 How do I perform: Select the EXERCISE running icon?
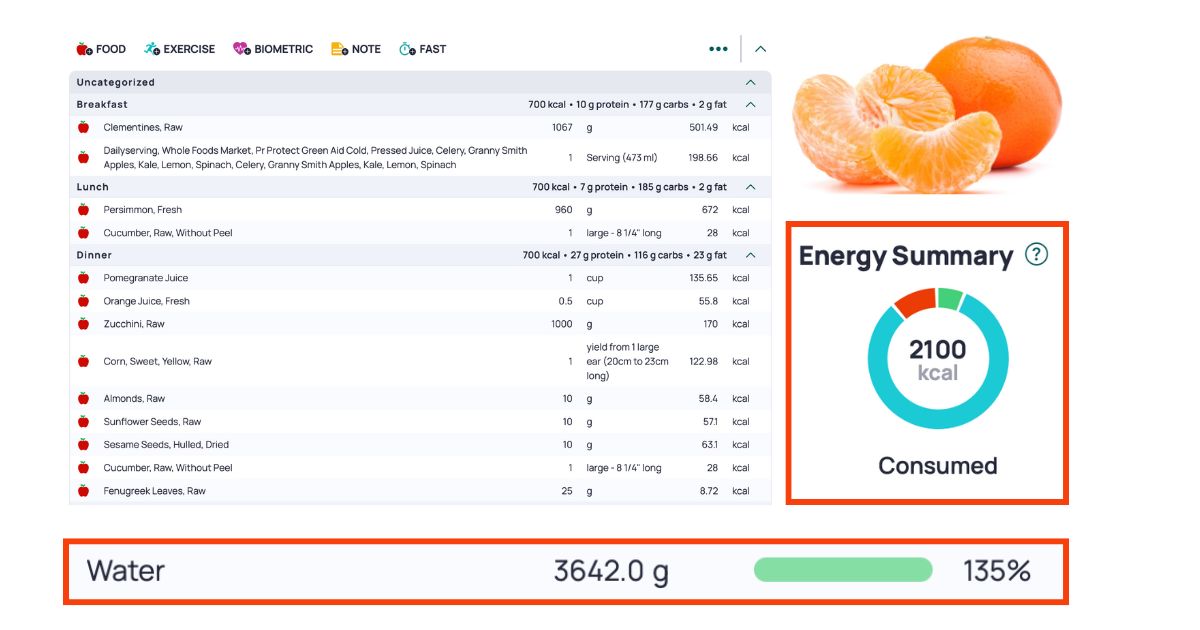point(150,48)
